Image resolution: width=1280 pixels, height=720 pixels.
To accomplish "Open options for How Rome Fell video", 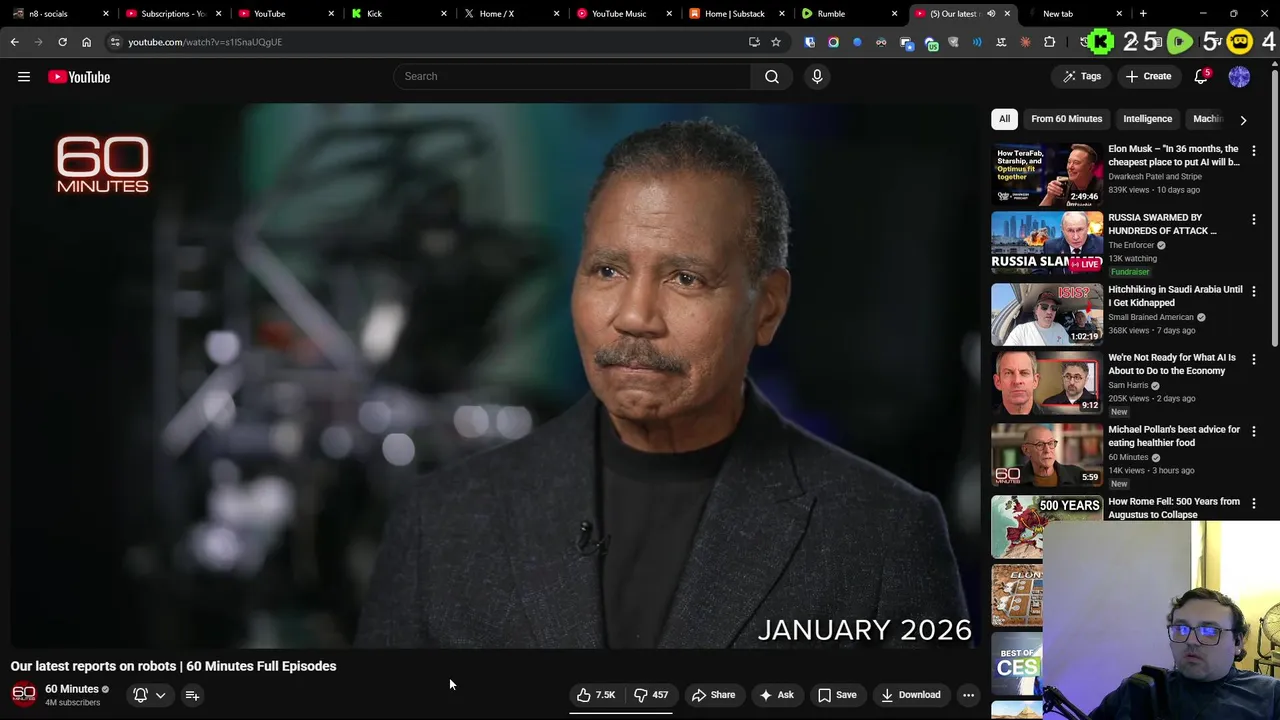I will tap(1253, 503).
